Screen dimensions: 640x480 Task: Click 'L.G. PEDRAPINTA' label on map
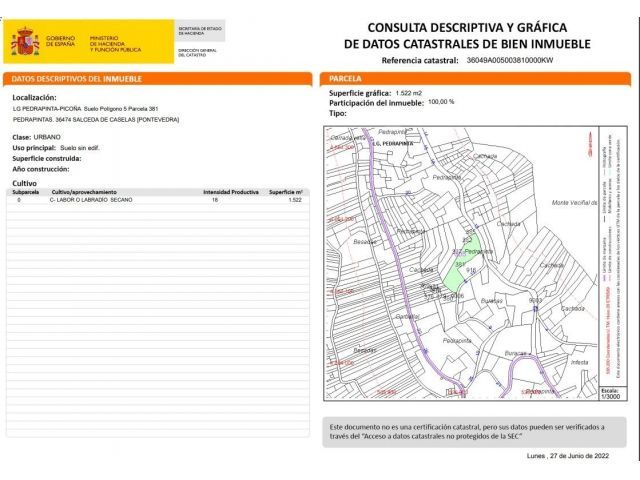(x=393, y=144)
